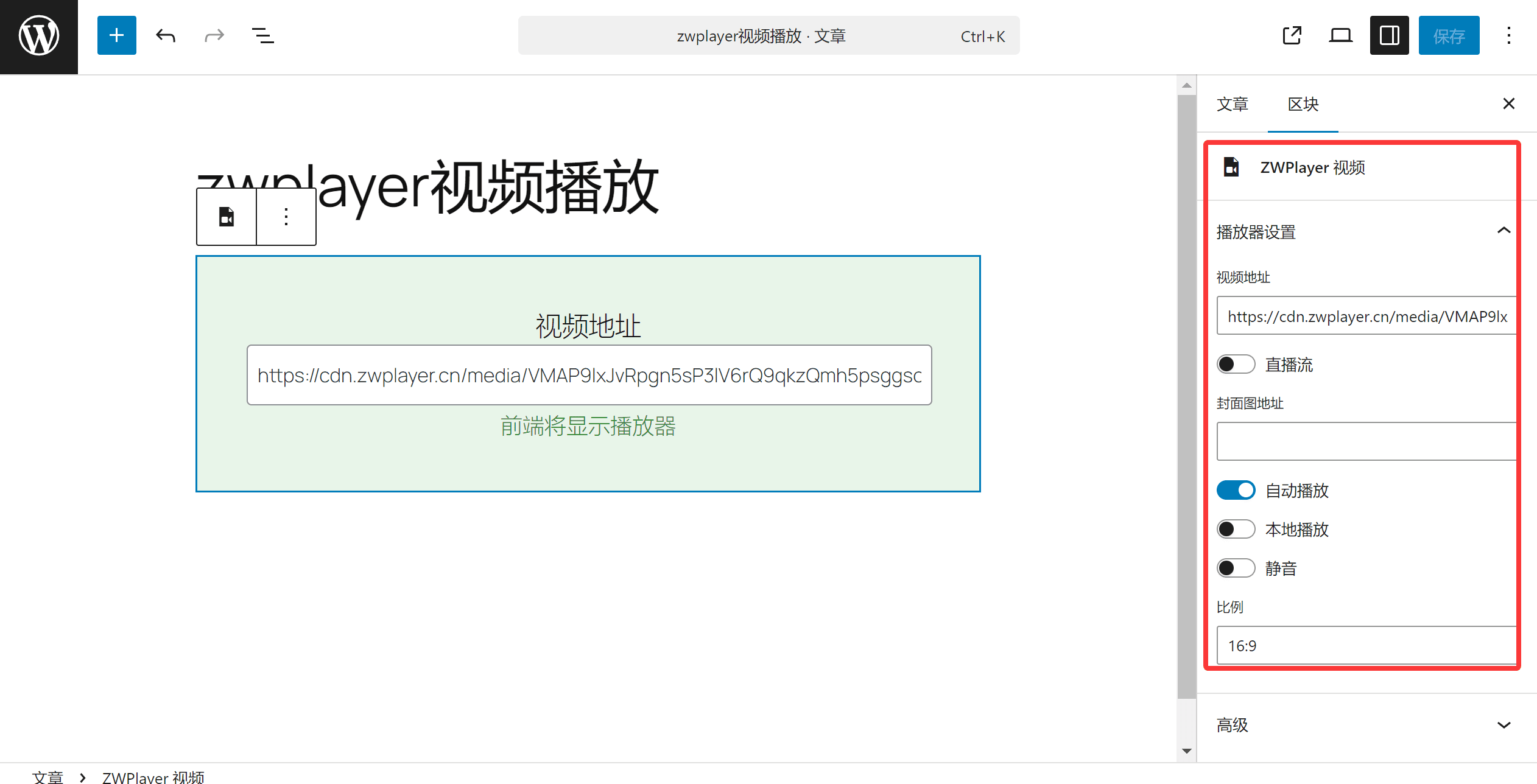
Task: Disable the 自动播放 toggle
Action: (x=1236, y=489)
